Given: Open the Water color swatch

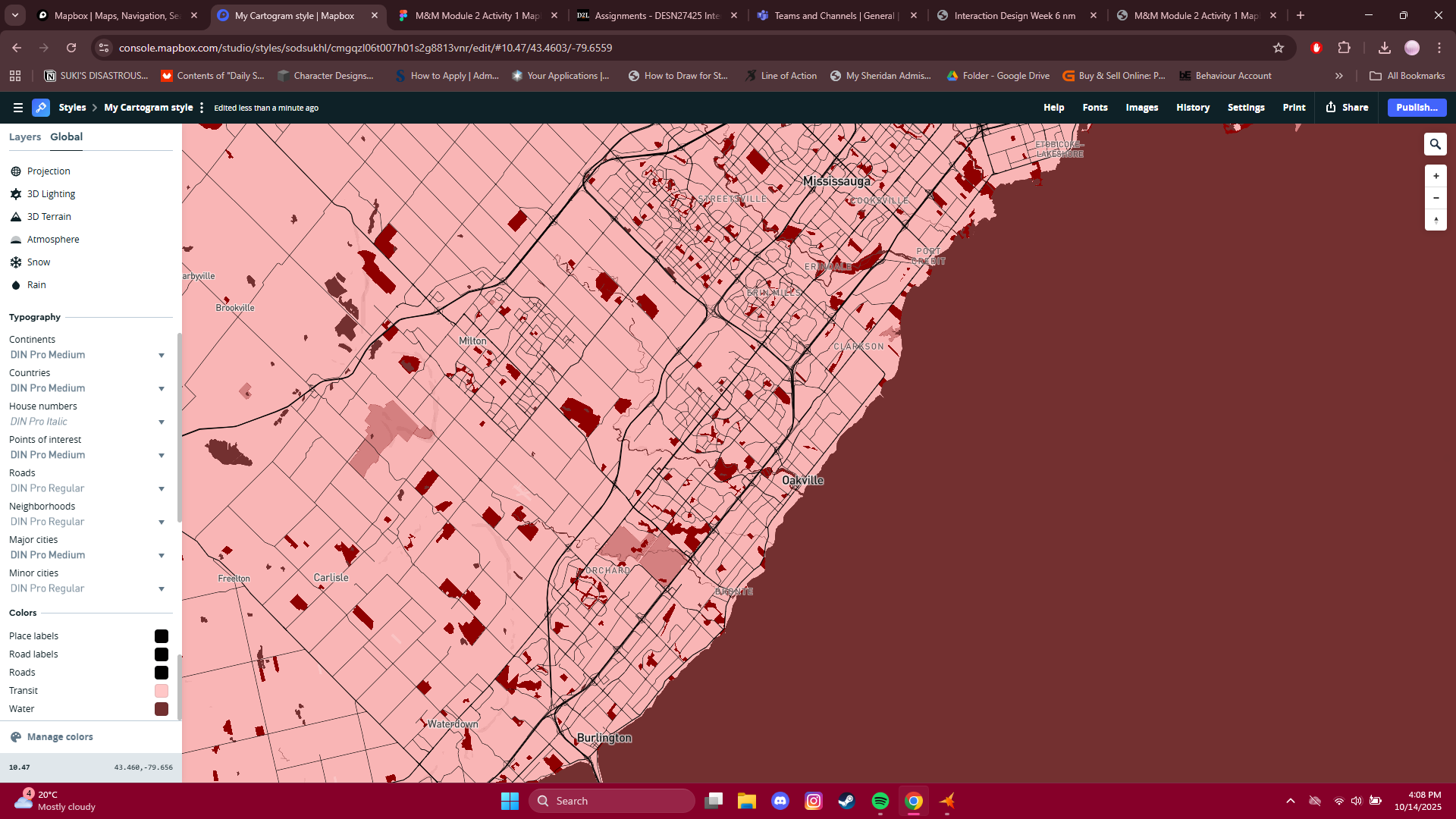Looking at the screenshot, I should click(162, 709).
